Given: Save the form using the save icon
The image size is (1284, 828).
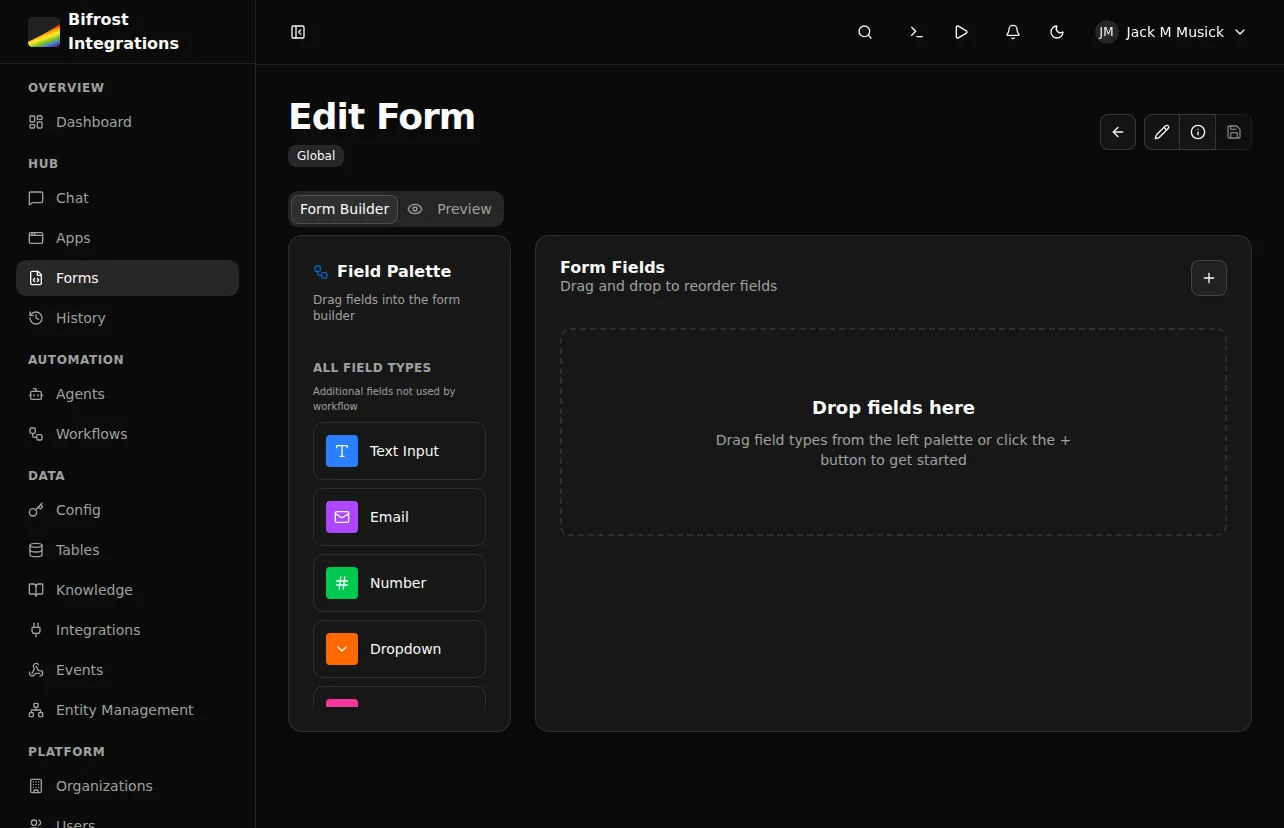Looking at the screenshot, I should click(1233, 131).
